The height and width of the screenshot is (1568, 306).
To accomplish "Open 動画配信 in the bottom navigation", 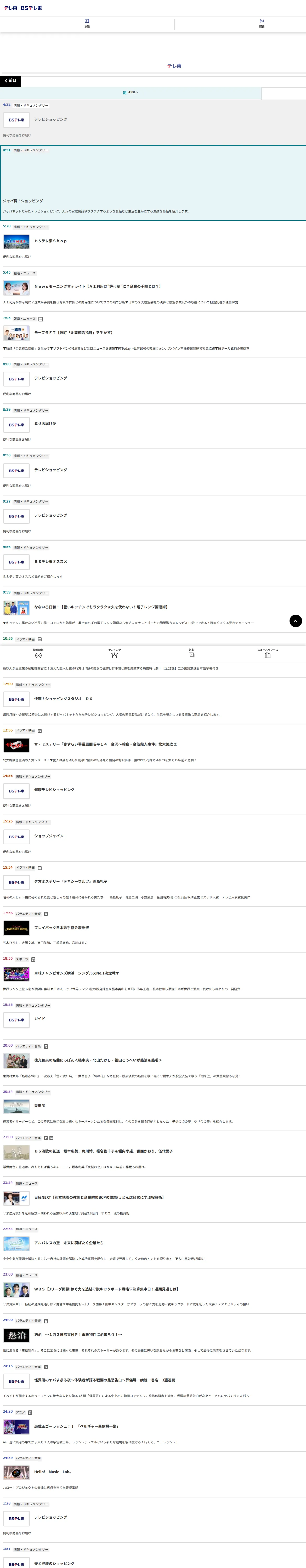I will 38,653.
